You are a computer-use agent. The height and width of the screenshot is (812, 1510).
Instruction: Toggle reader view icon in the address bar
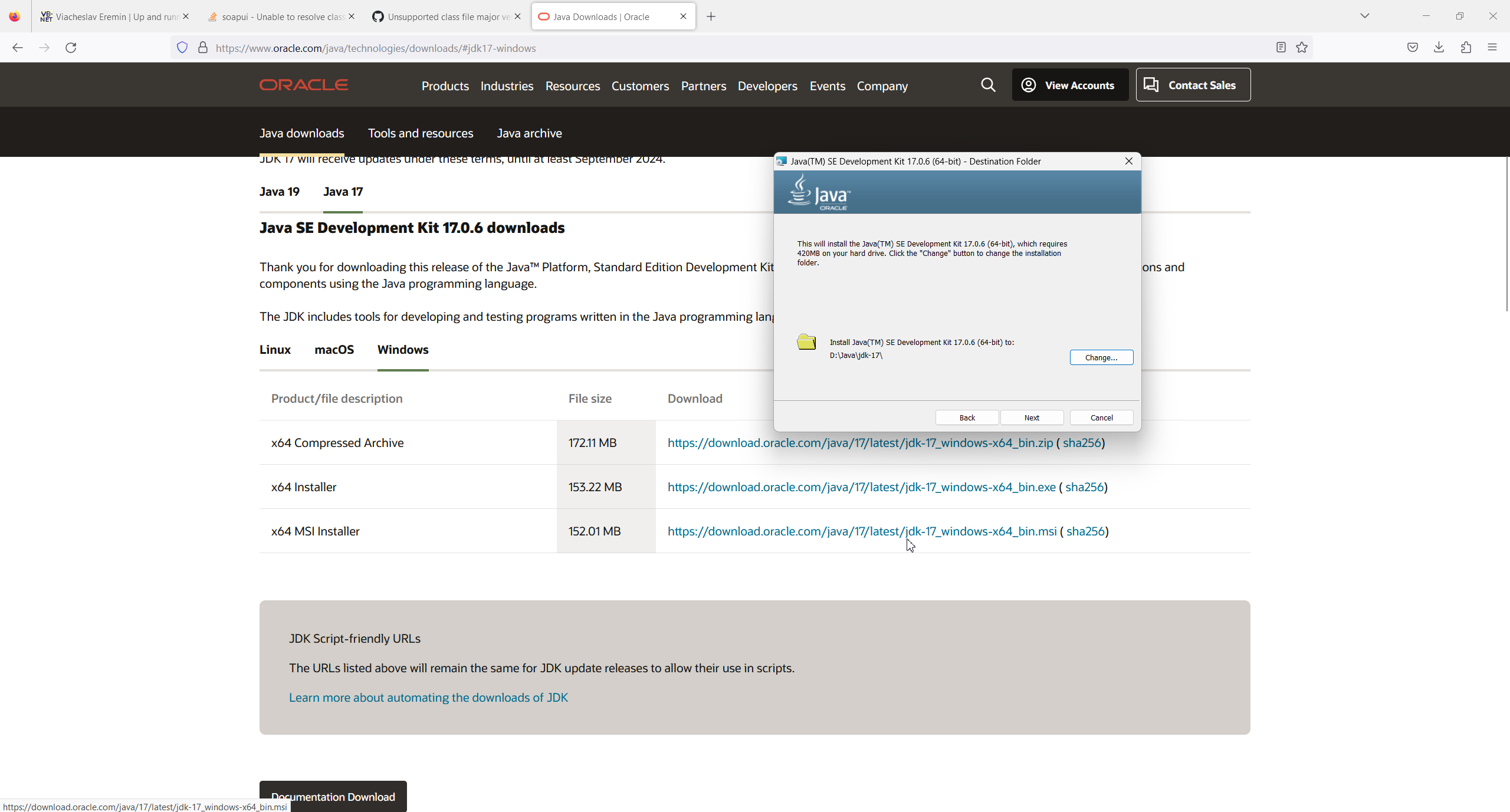tap(1281, 48)
